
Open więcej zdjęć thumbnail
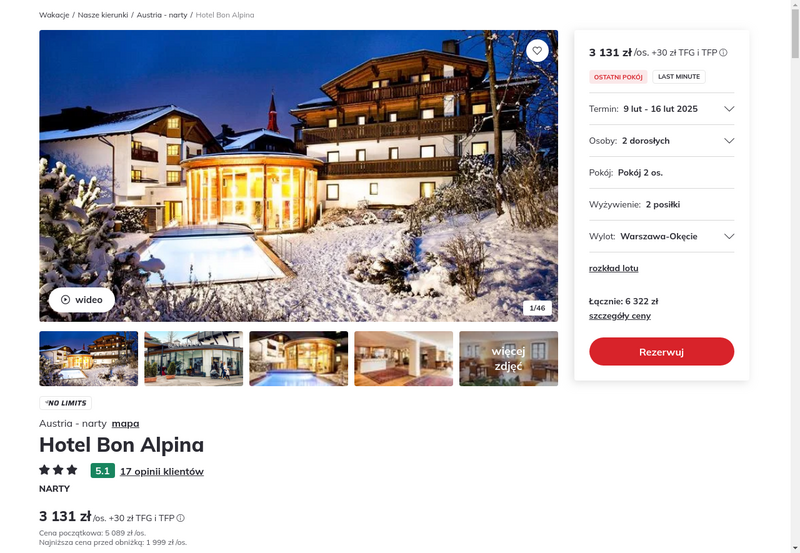508,359
